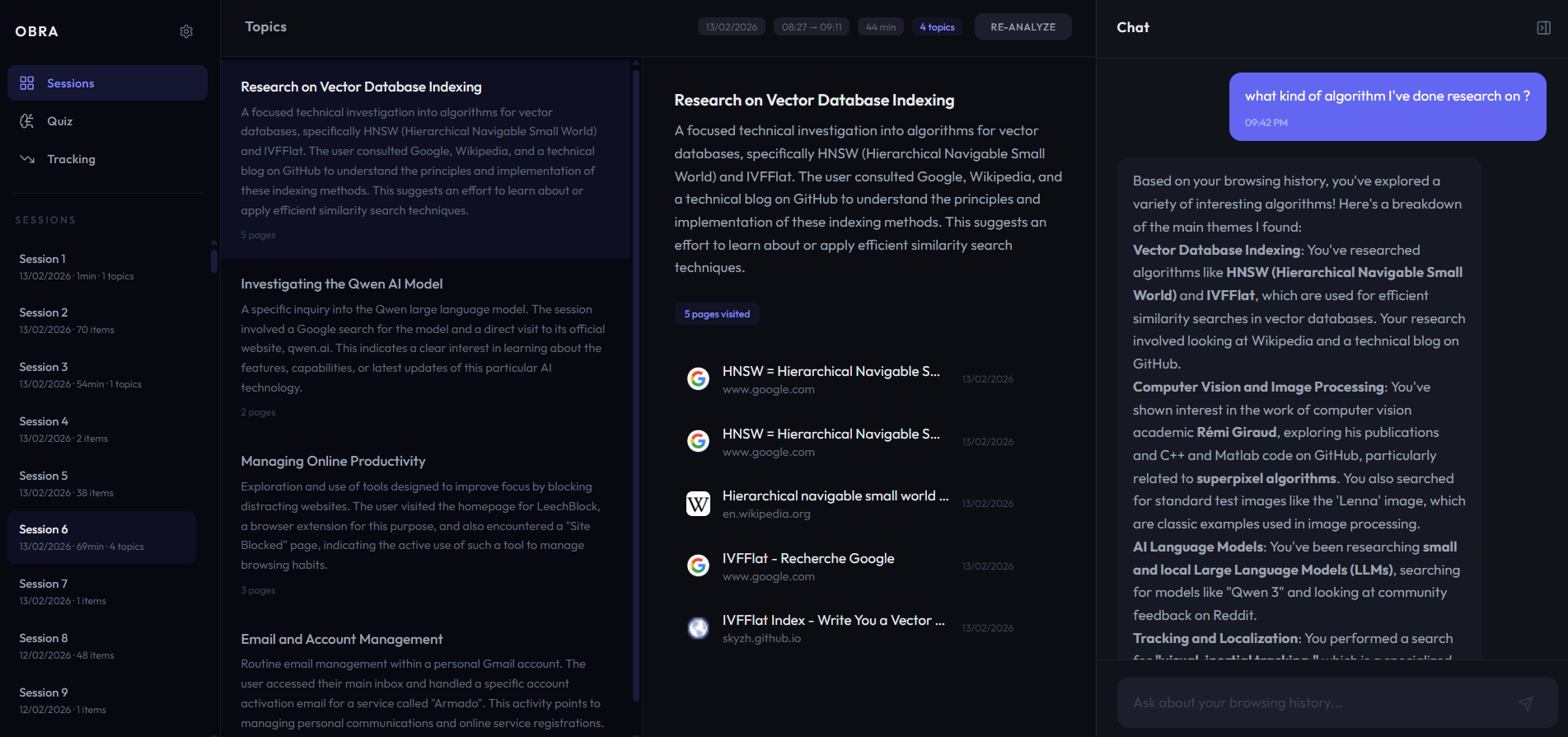Viewport: 1568px width, 737px height.
Task: Select Session 2 with 70 items
Action: click(x=102, y=320)
